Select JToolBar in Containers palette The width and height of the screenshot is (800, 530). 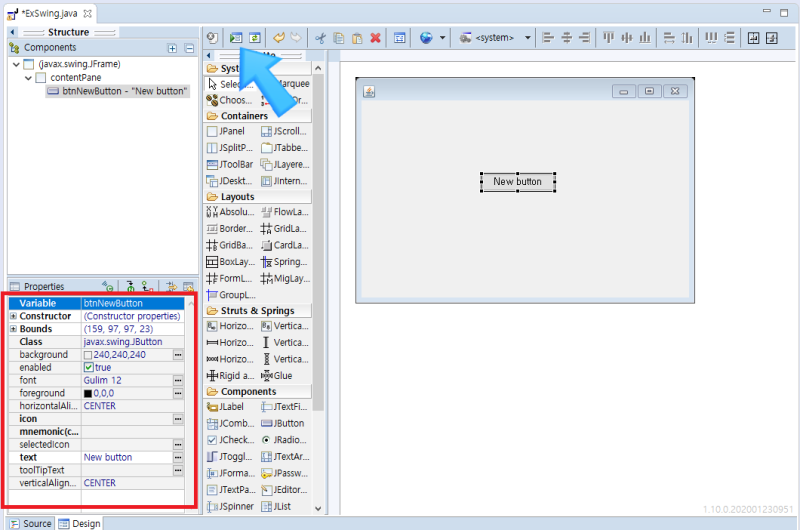pos(226,165)
